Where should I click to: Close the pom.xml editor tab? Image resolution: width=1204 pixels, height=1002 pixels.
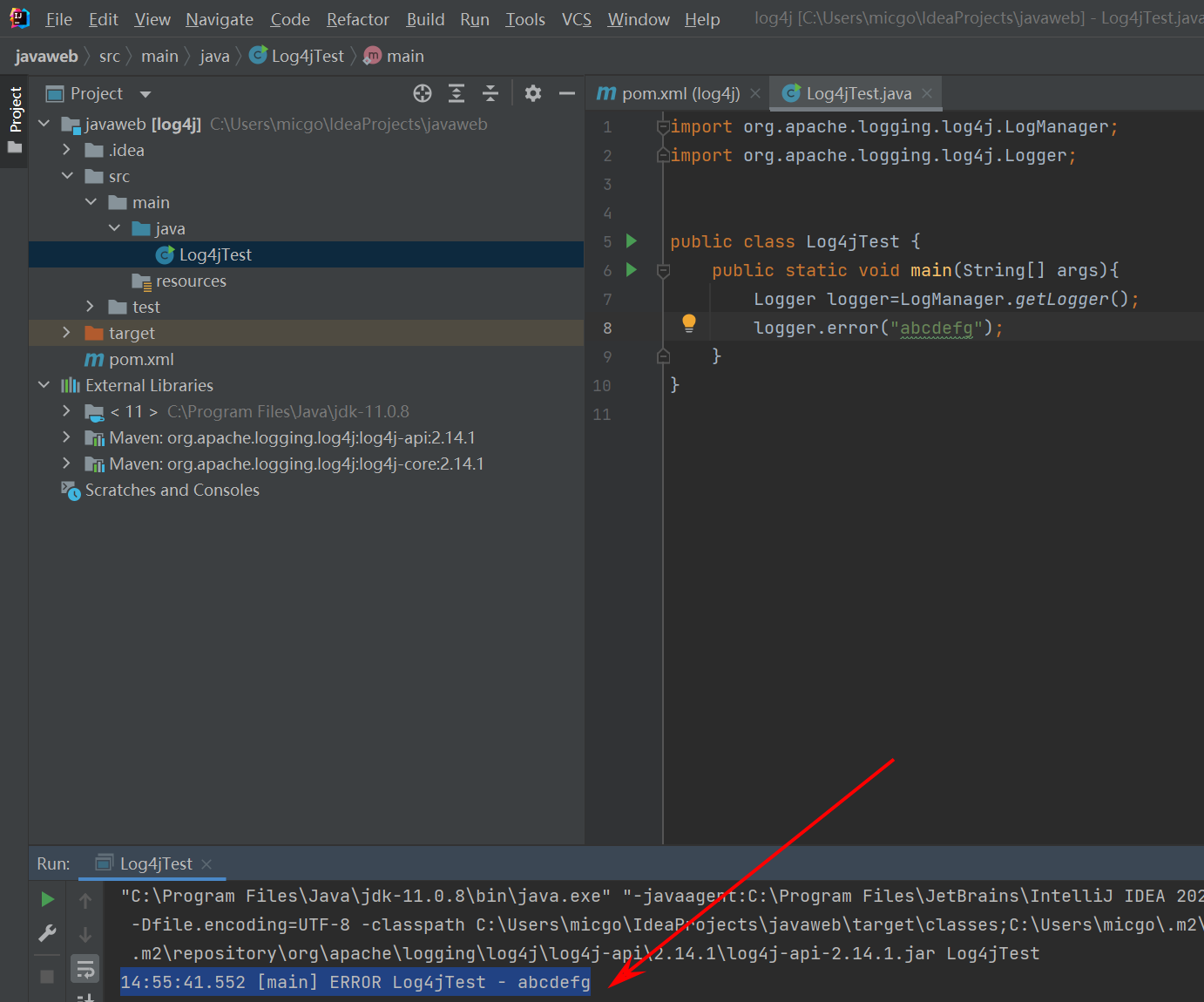[755, 93]
